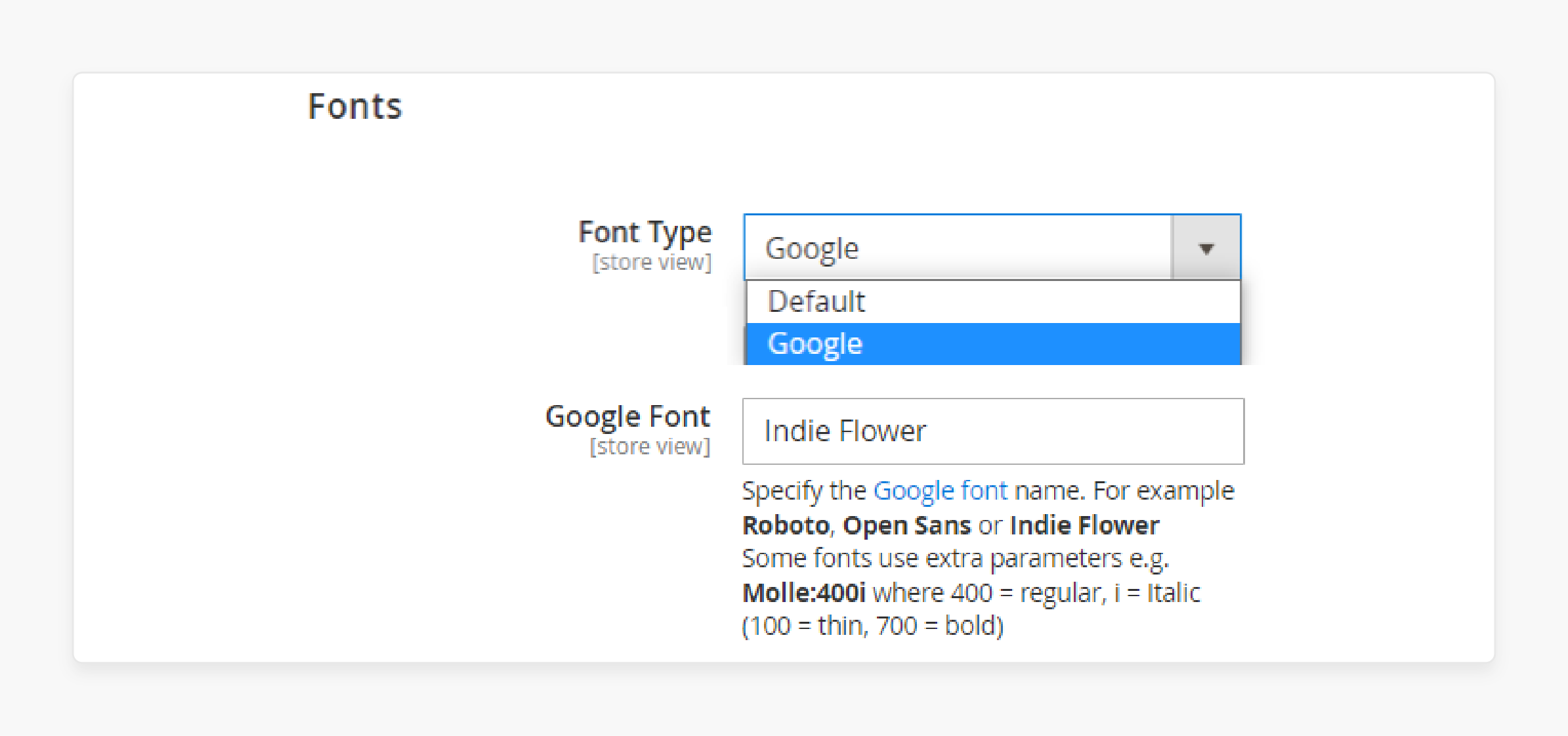Click store view under Google Font
This screenshot has width=1568, height=736.
[650, 446]
